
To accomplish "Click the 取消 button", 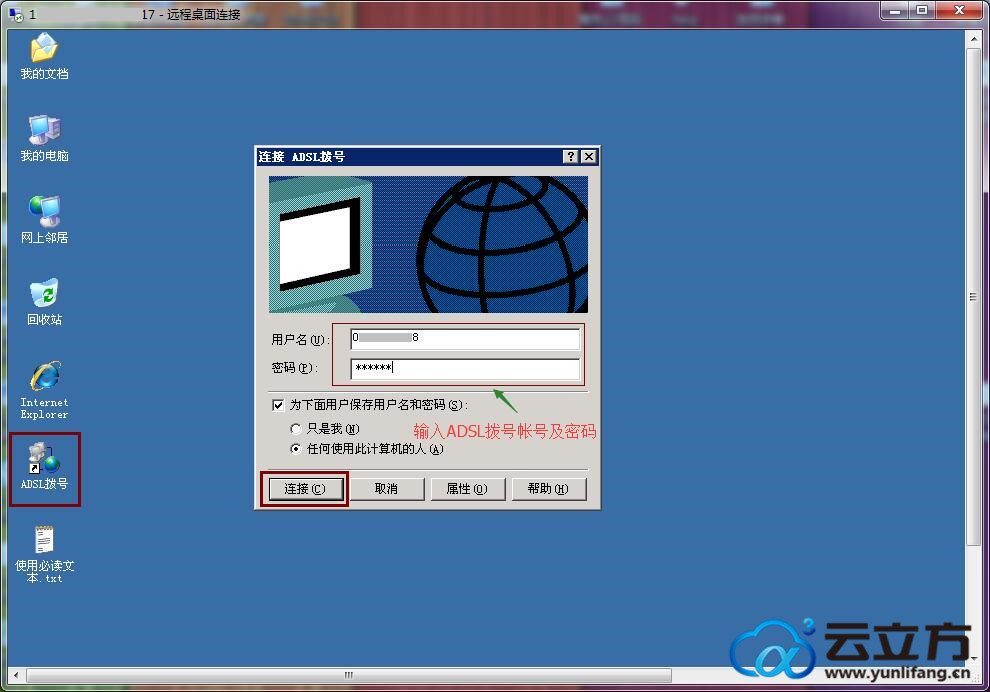I will pyautogui.click(x=386, y=489).
